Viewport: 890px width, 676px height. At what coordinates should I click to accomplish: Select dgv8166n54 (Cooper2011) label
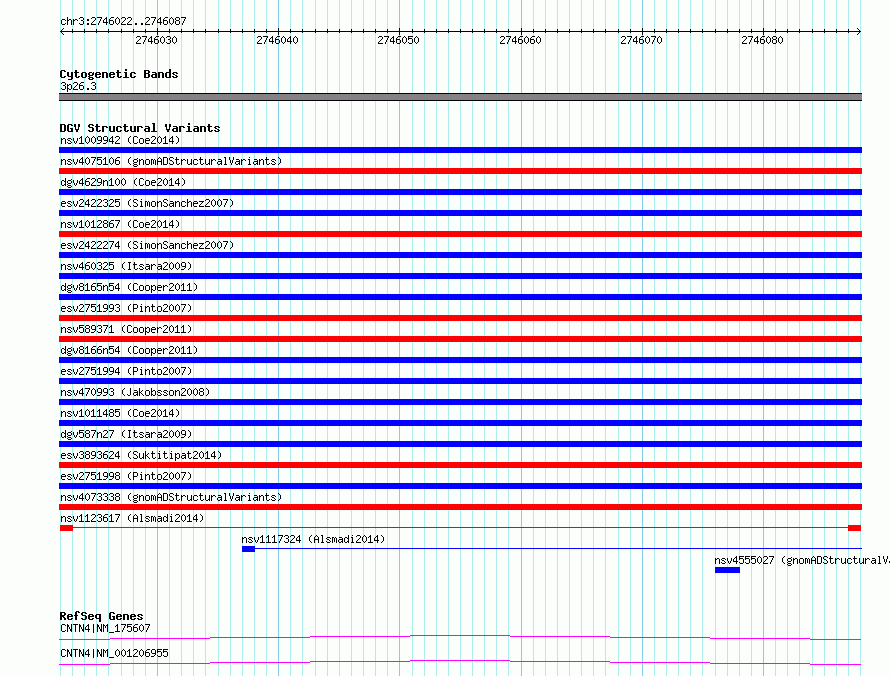coord(129,350)
